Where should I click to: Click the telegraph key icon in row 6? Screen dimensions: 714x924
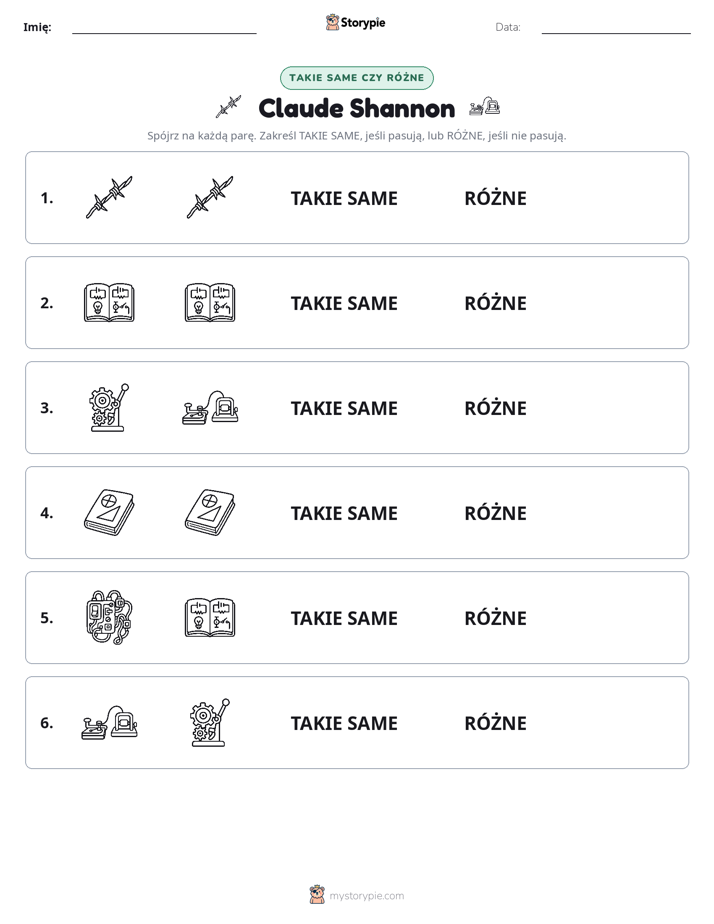(x=109, y=722)
